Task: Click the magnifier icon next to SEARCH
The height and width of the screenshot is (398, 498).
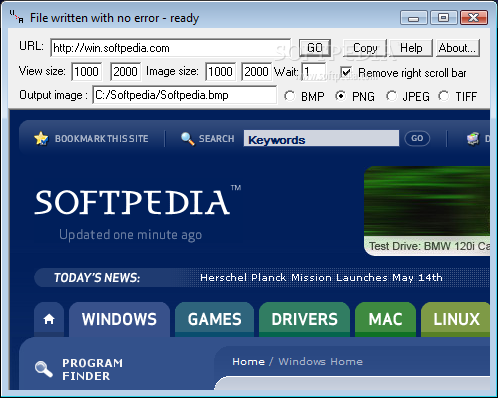Action: (x=188, y=139)
